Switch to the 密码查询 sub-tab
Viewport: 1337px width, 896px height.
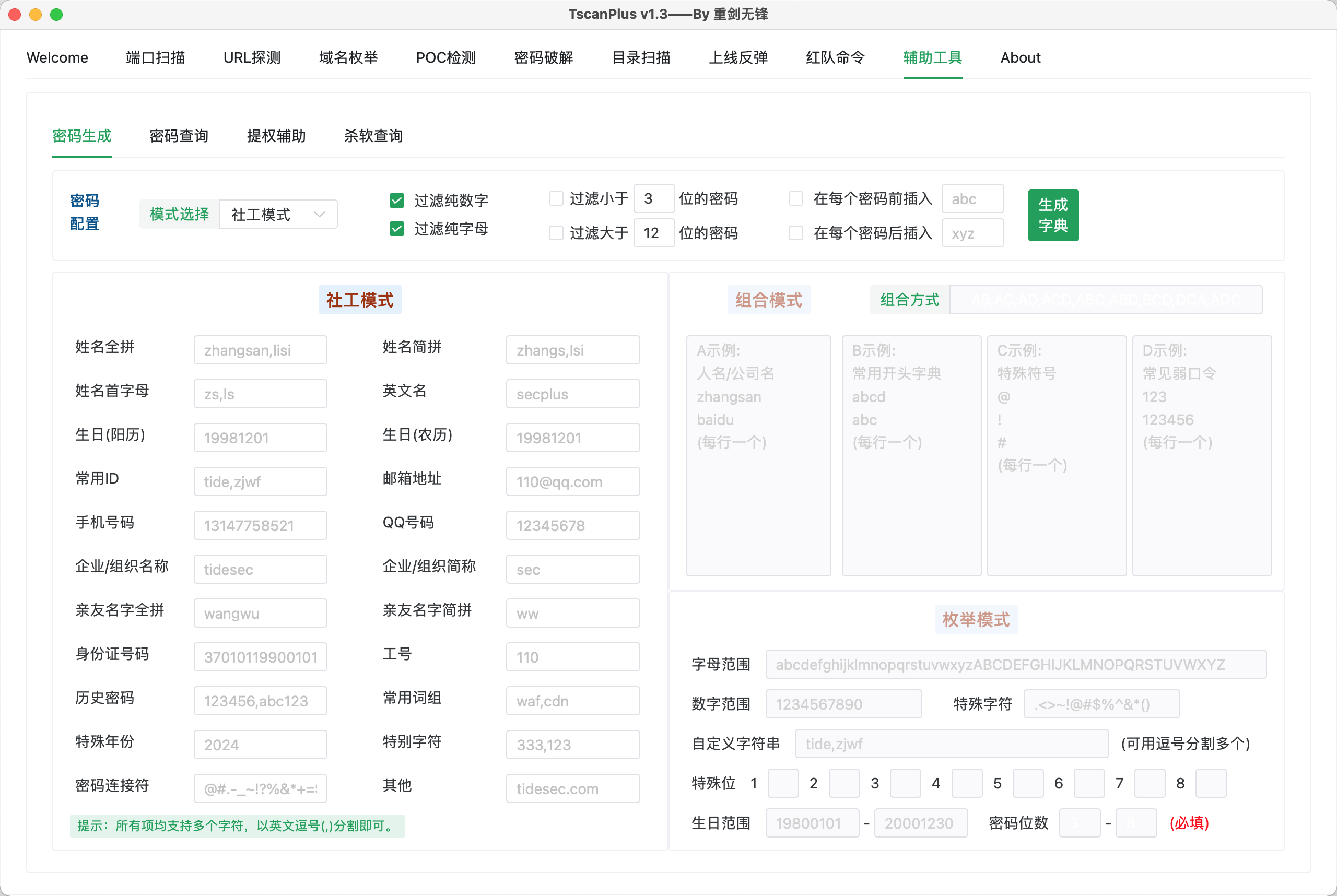click(179, 136)
